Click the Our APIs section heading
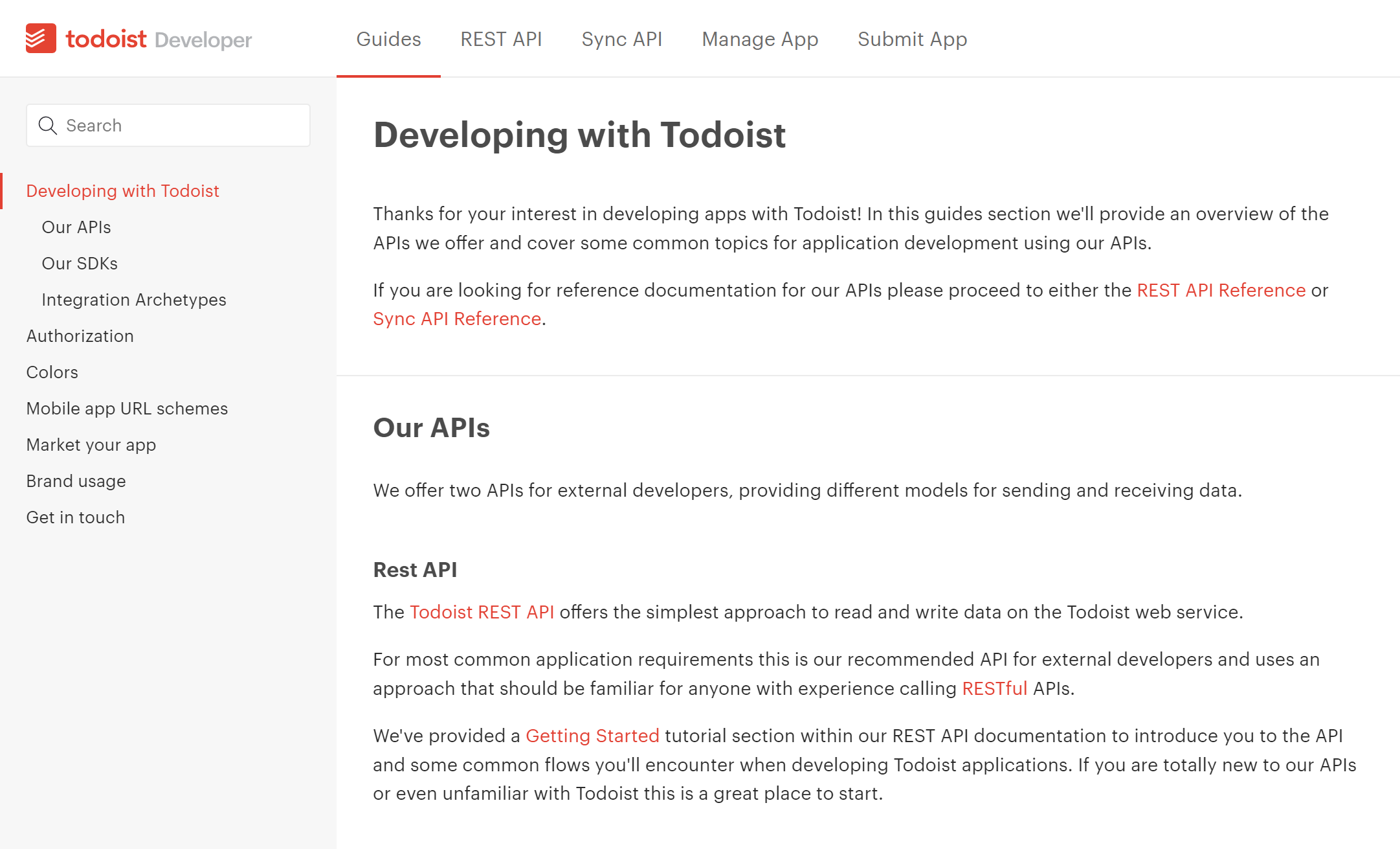Viewport: 1400px width, 849px height. [432, 427]
